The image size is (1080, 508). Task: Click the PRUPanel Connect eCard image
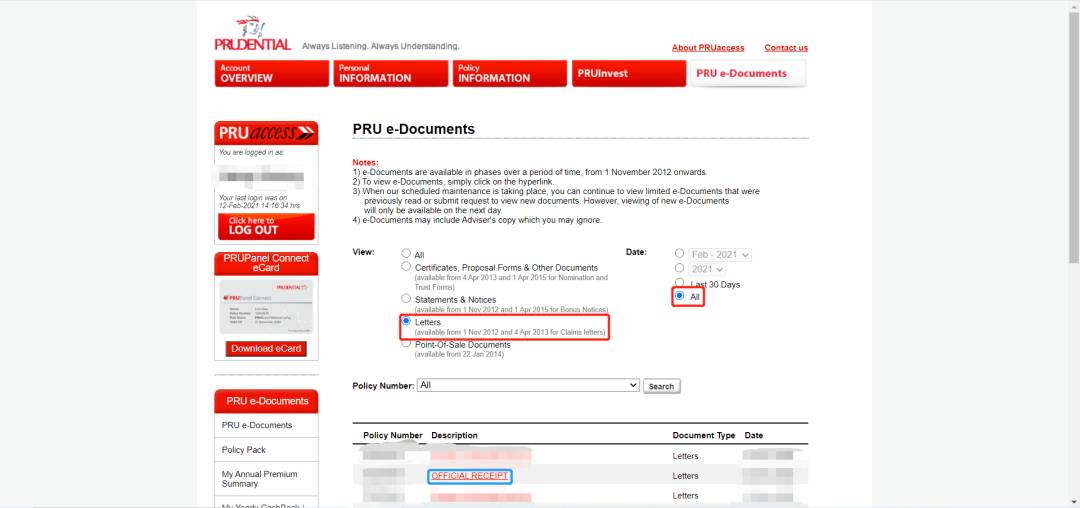point(265,305)
